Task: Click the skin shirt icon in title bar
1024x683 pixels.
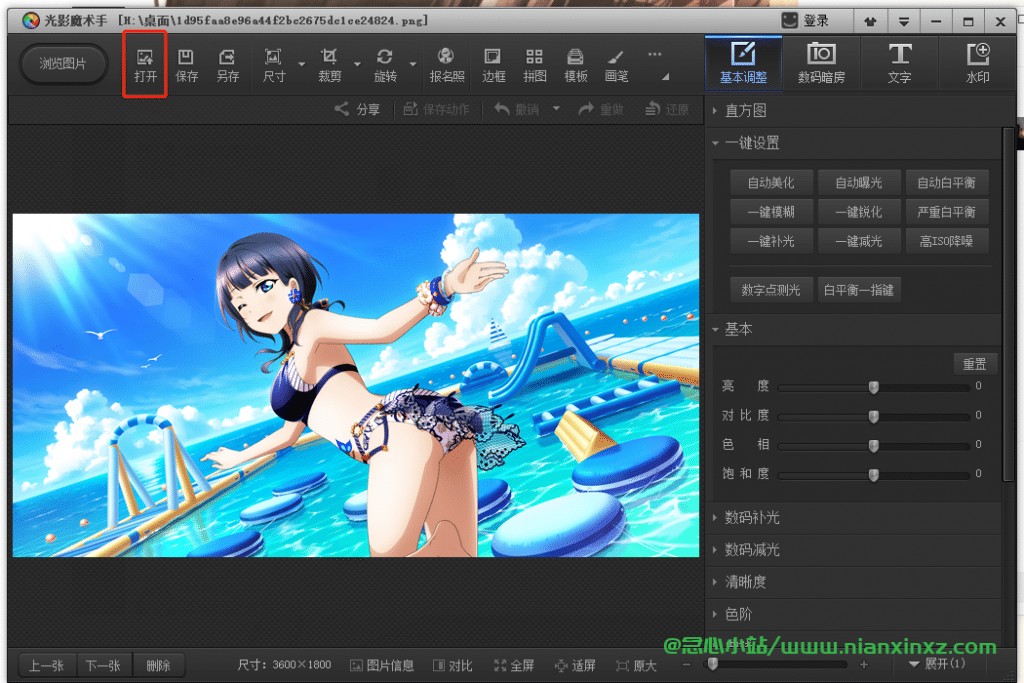Action: click(x=871, y=22)
